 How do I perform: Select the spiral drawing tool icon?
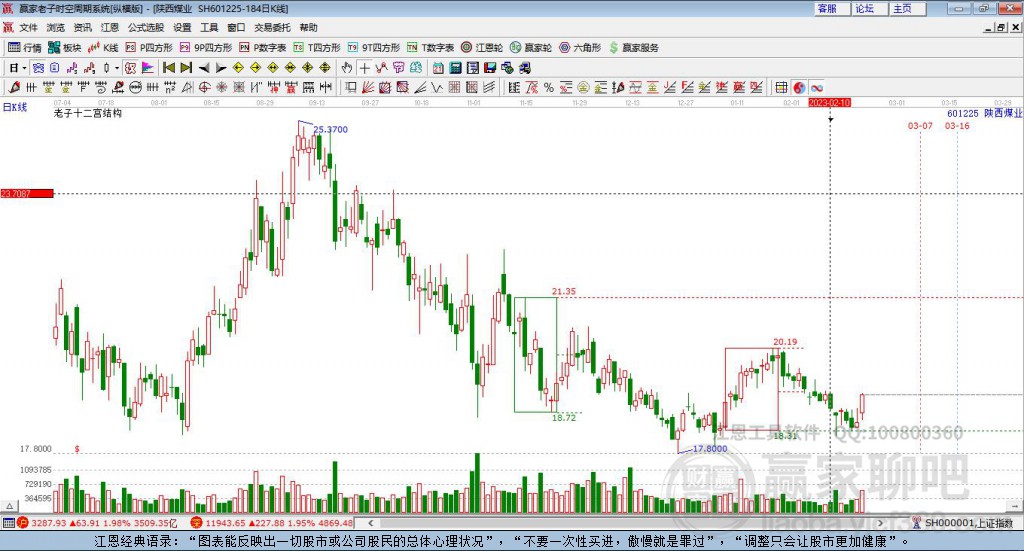pyautogui.click(x=100, y=87)
